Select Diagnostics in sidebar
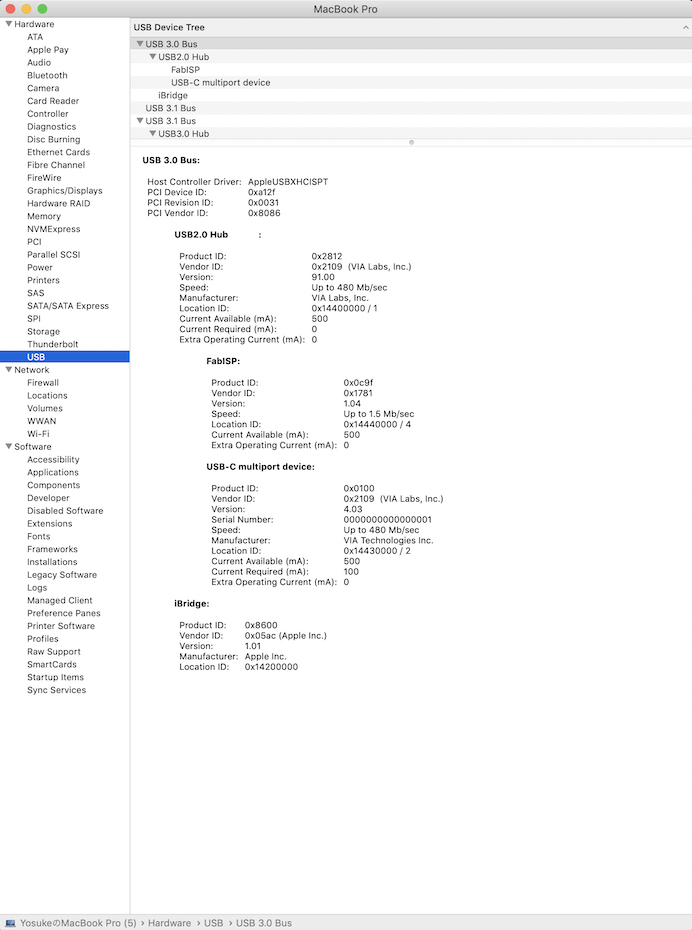This screenshot has width=692, height=930. (x=52, y=126)
